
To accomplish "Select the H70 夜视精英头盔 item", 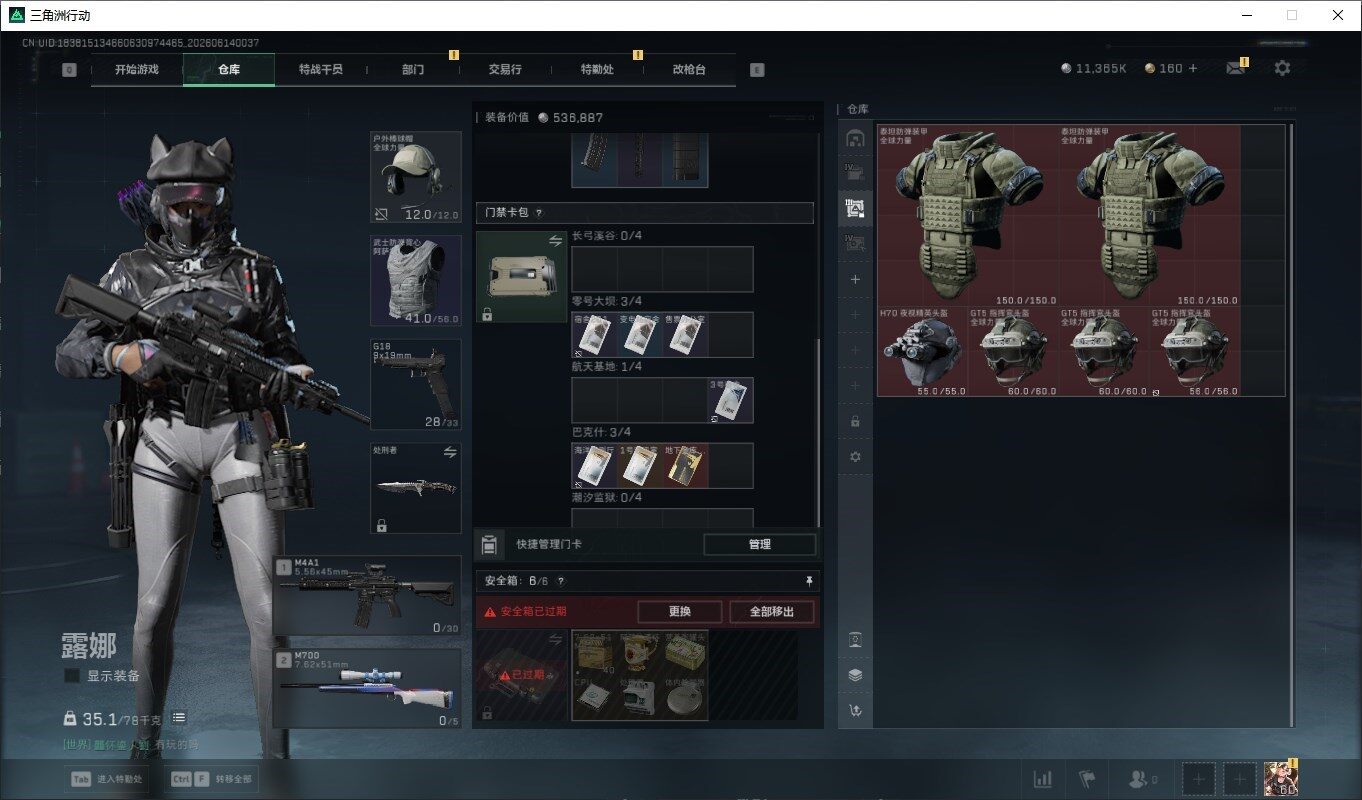I will pyautogui.click(x=923, y=351).
